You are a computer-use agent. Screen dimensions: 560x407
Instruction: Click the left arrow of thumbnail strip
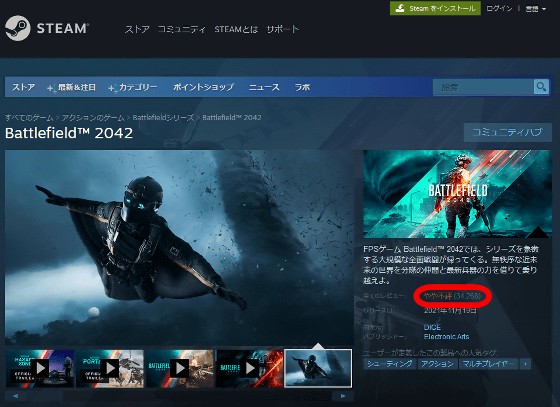15,396
